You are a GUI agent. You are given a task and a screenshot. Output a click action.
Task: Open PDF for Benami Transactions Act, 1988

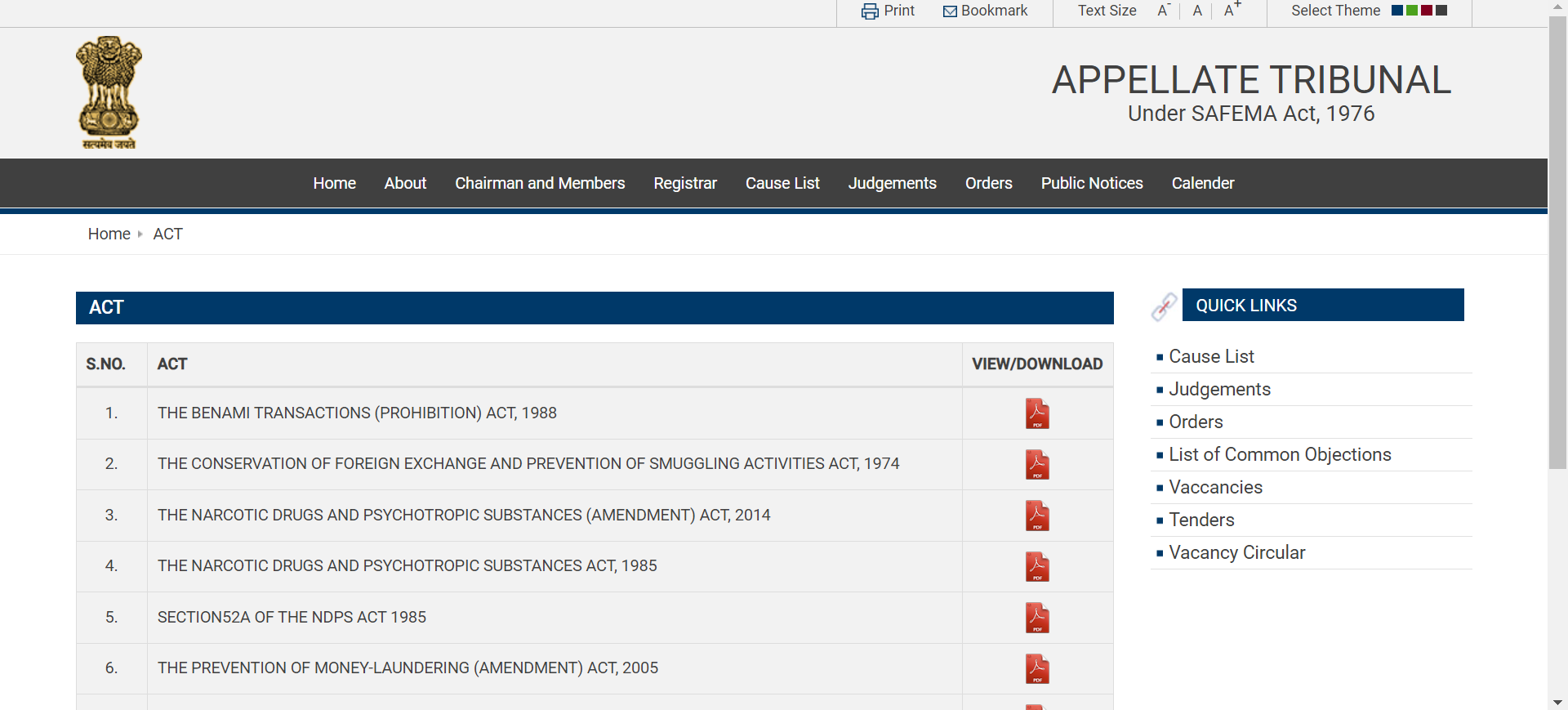1037,413
